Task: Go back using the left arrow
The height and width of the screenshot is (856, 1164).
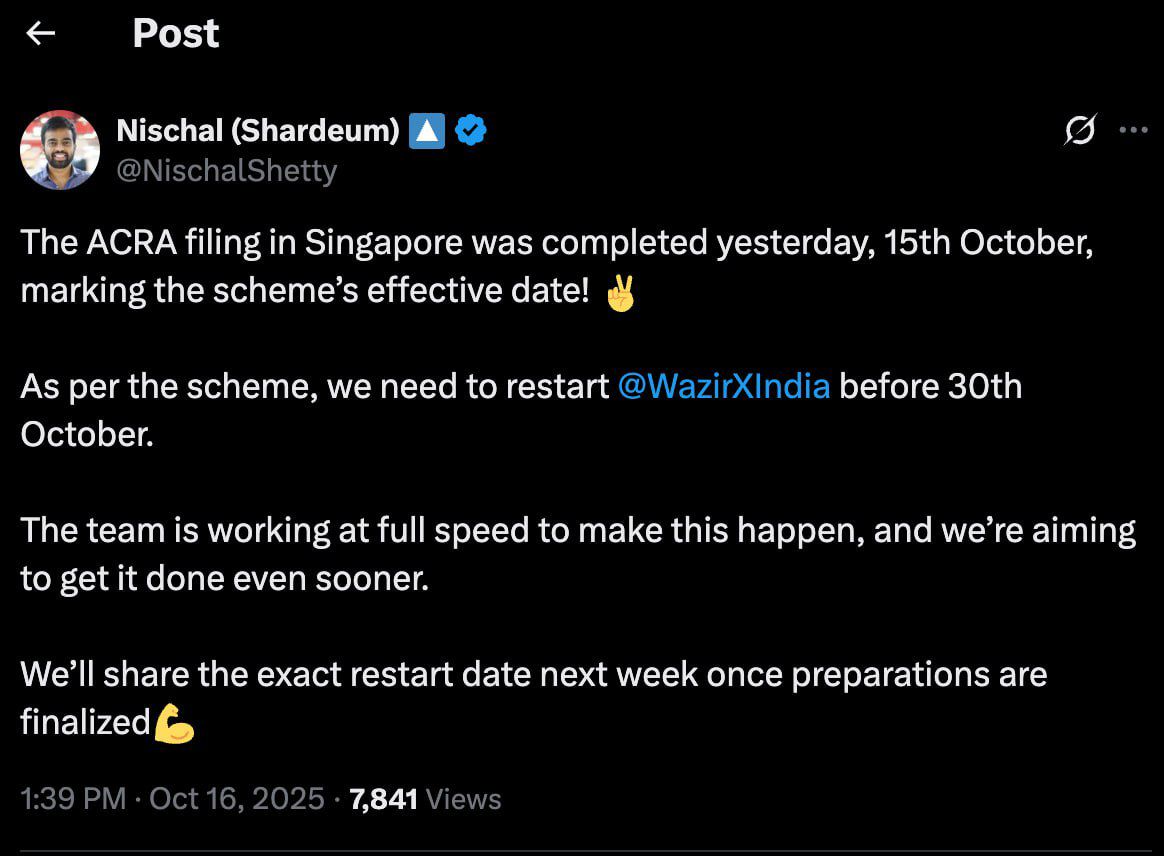Action: click(x=40, y=34)
